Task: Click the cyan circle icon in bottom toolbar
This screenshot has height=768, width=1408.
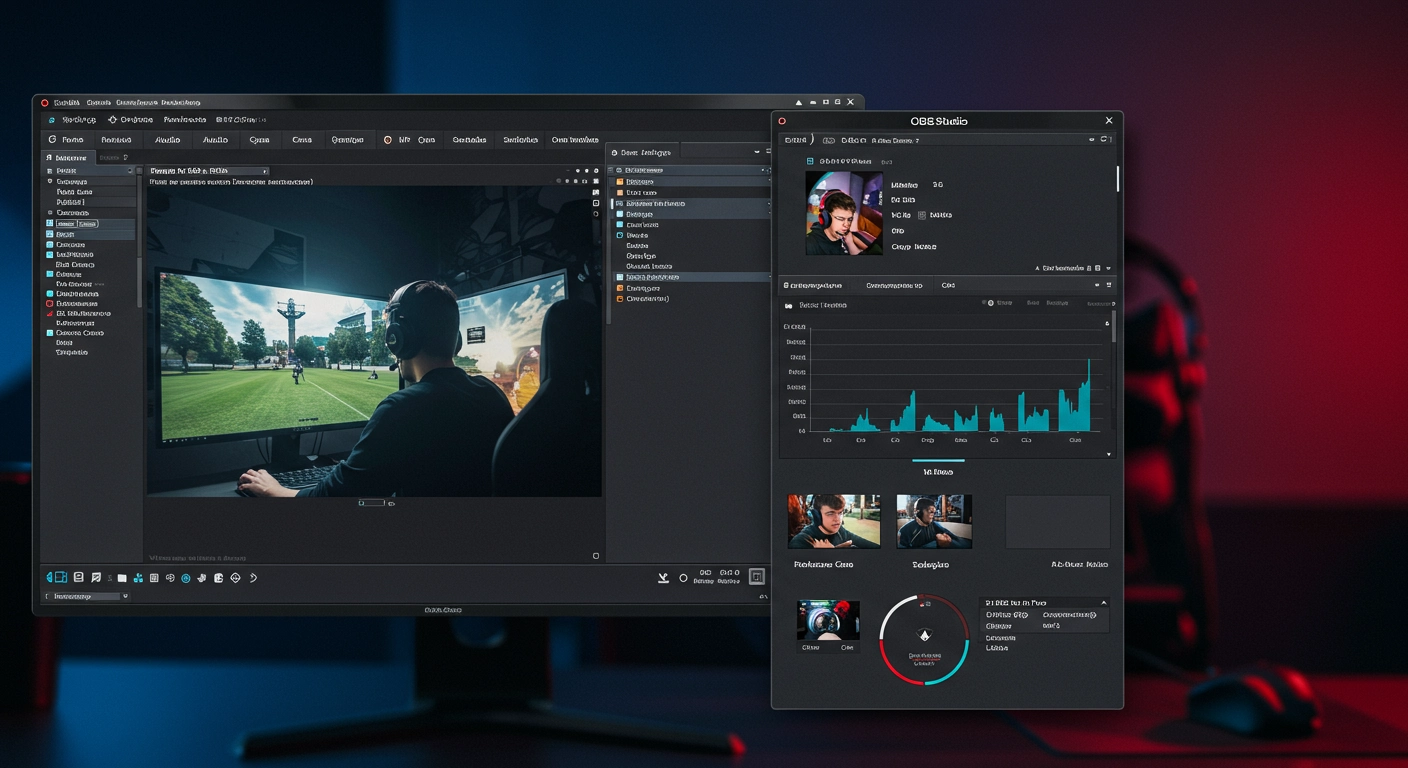Action: pos(185,578)
